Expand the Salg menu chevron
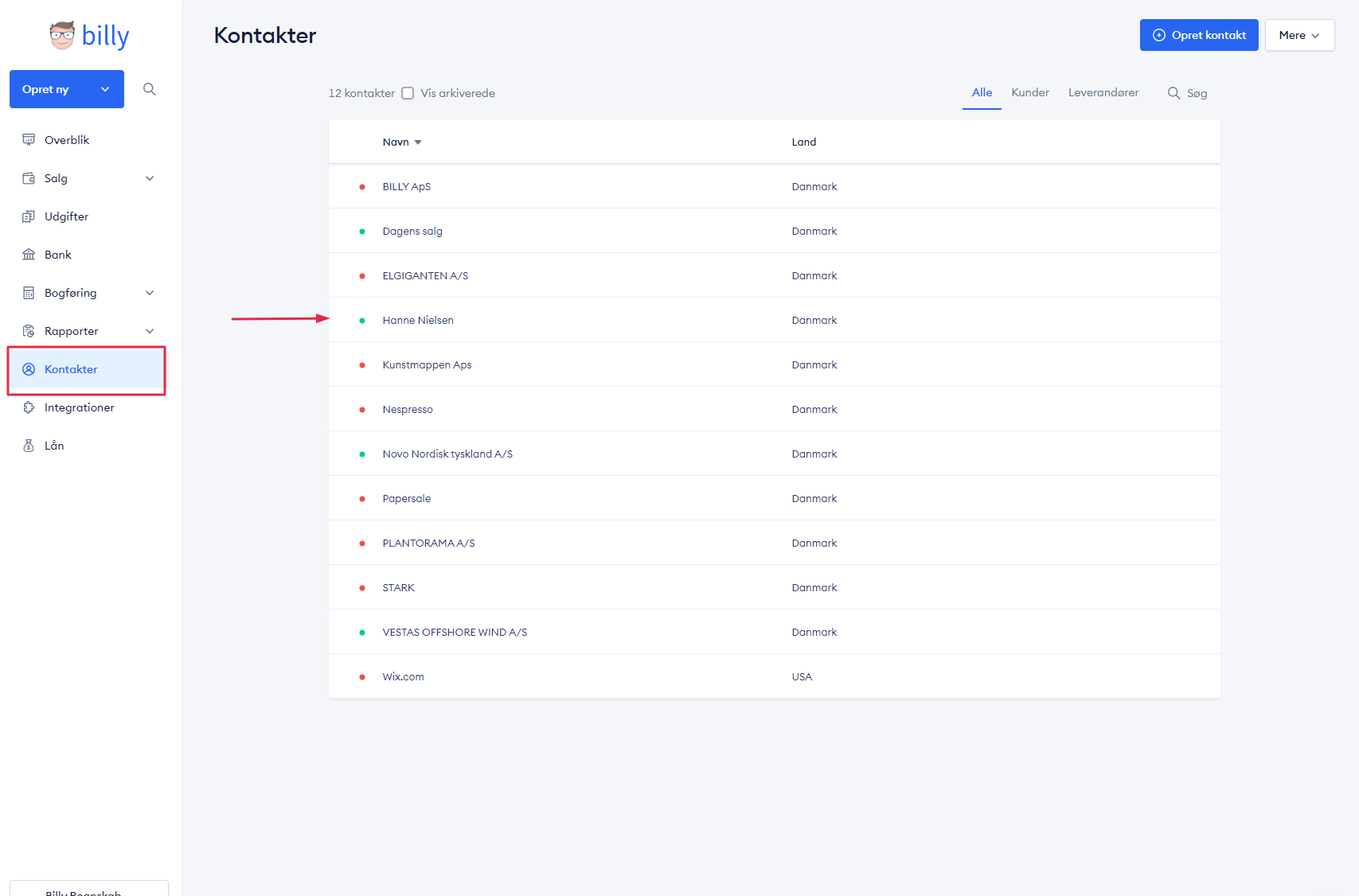Image resolution: width=1359 pixels, height=896 pixels. pyautogui.click(x=150, y=178)
